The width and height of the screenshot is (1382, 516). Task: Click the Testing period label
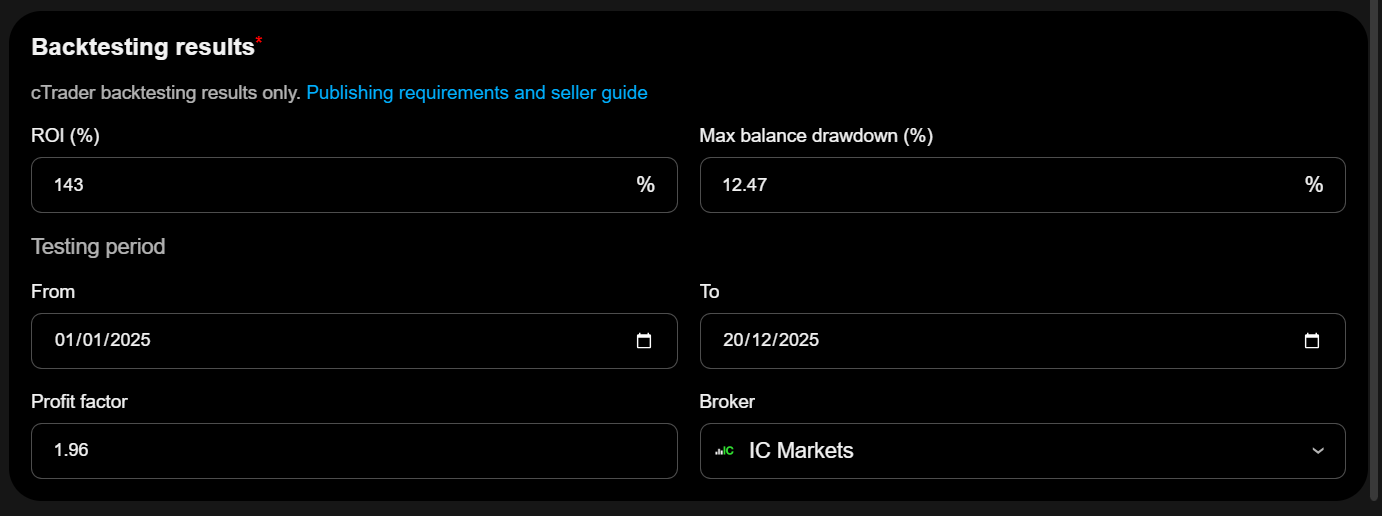pyautogui.click(x=98, y=246)
